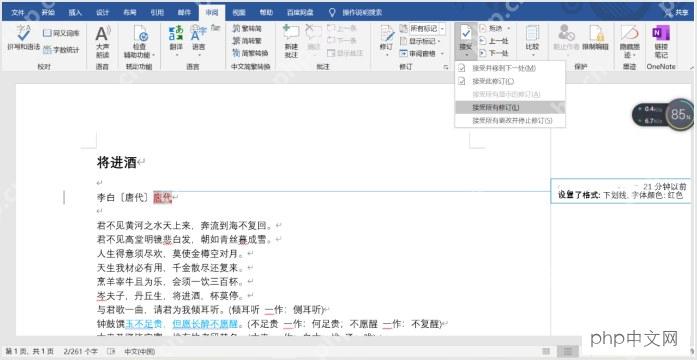The width and height of the screenshot is (697, 360).
Task: Click the 翻译 translate icon
Action: tap(176, 33)
